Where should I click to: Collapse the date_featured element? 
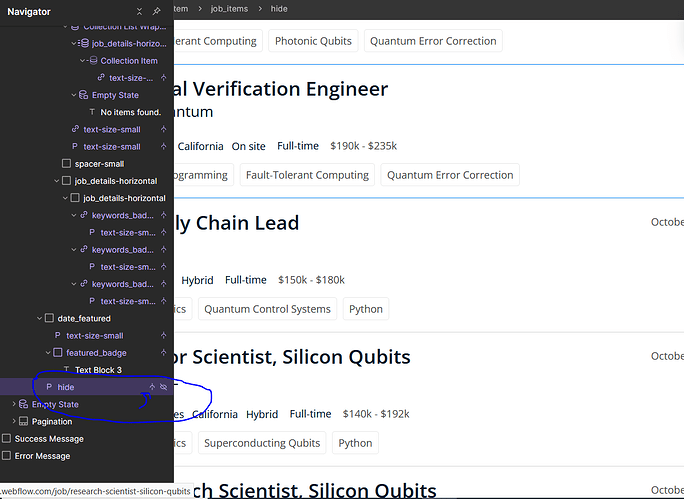point(39,318)
